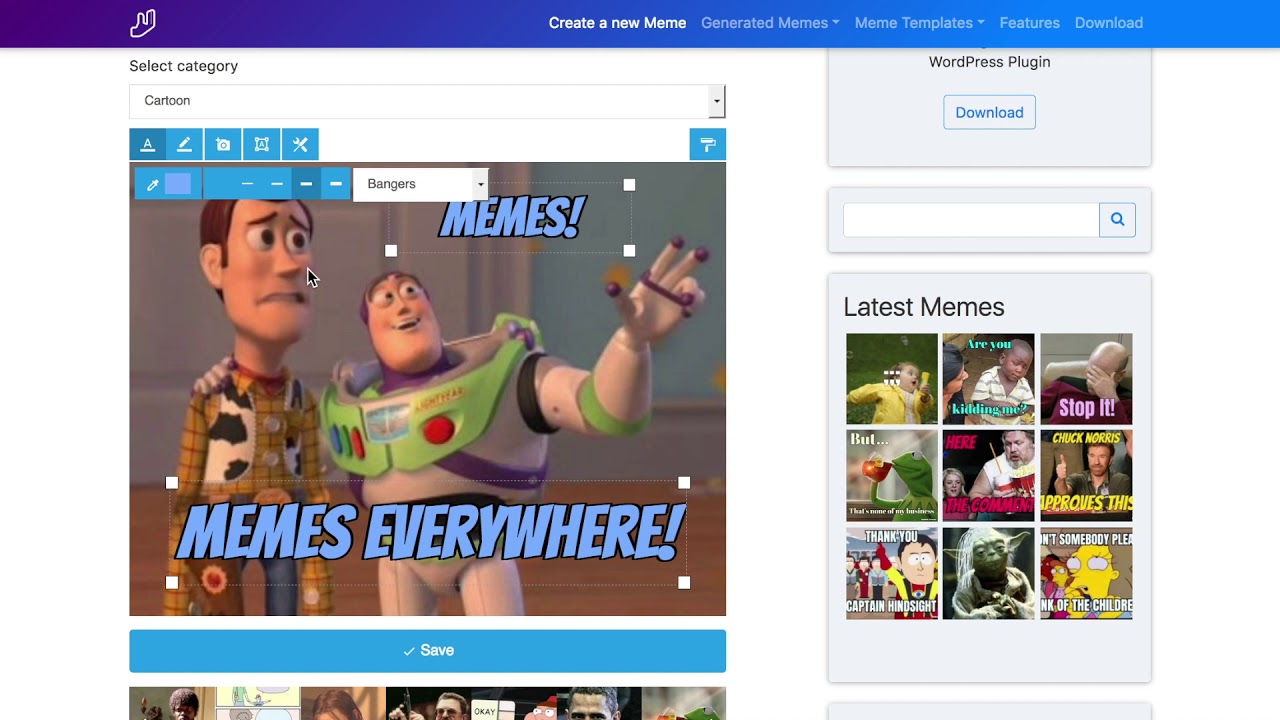Select the pencil drawing tool
Screen dimensions: 1280x720
[x=184, y=145]
